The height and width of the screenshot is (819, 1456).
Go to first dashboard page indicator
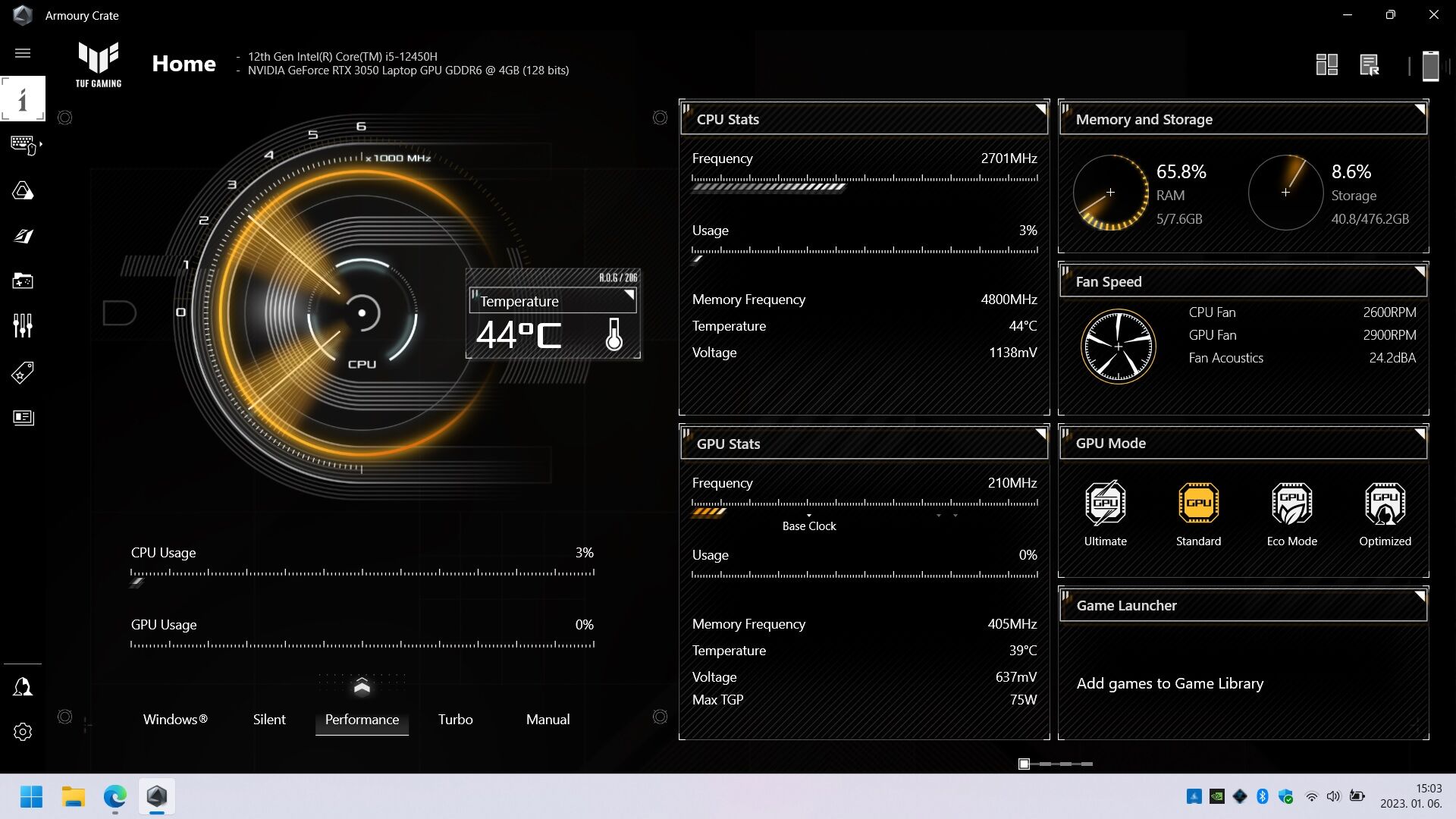tap(1024, 764)
